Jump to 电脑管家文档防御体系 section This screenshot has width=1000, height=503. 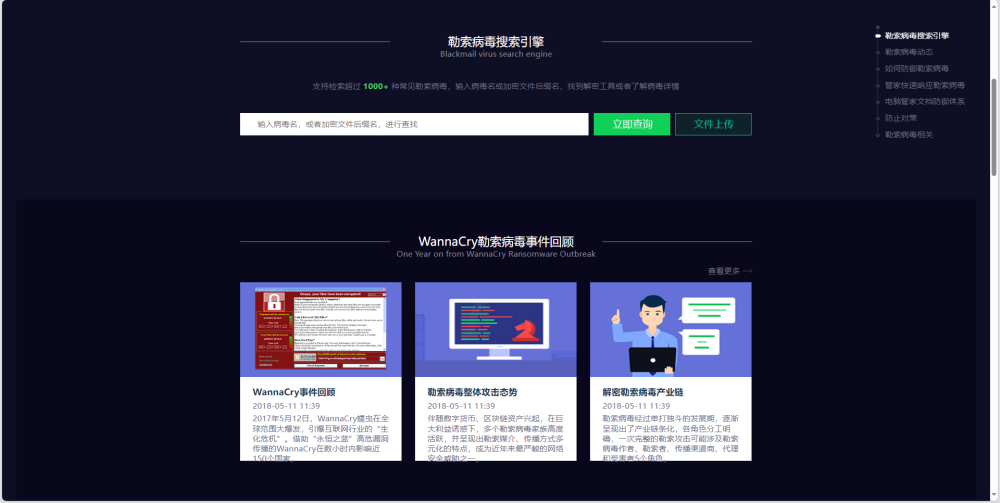pos(925,102)
